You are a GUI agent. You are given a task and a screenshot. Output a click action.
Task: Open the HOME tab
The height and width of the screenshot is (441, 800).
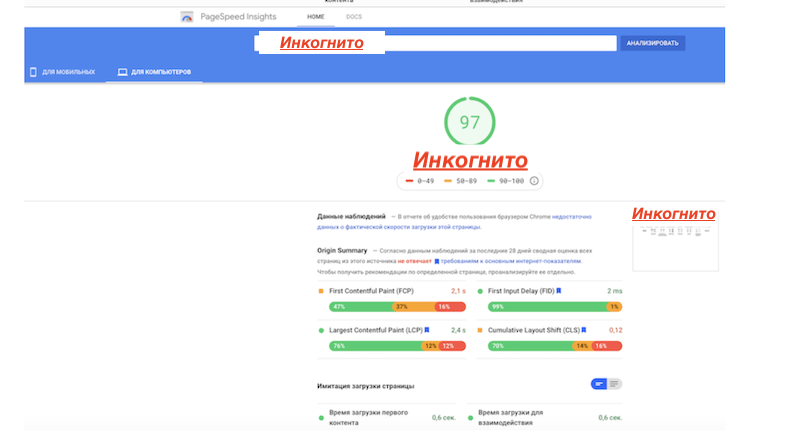pos(315,17)
